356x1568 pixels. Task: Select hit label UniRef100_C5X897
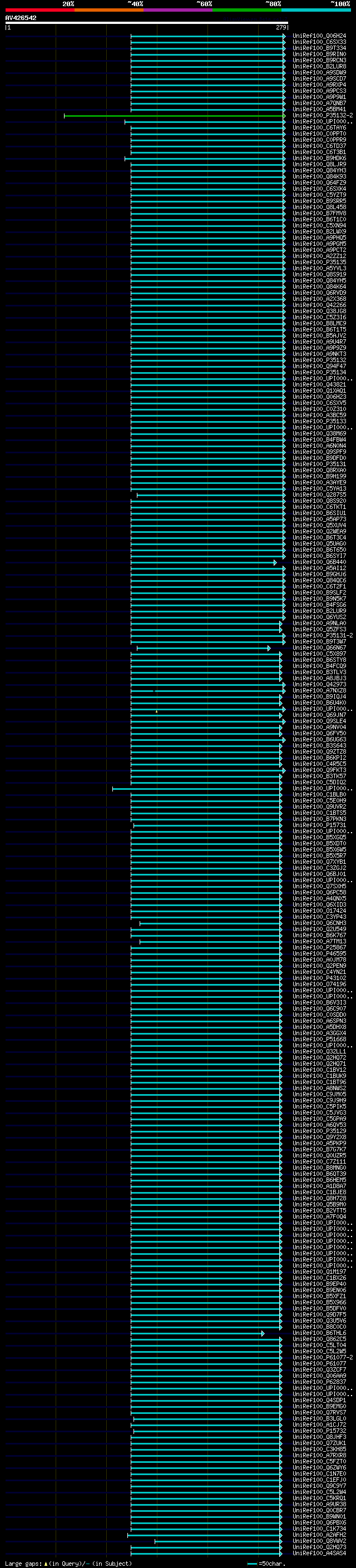pyautogui.click(x=319, y=654)
